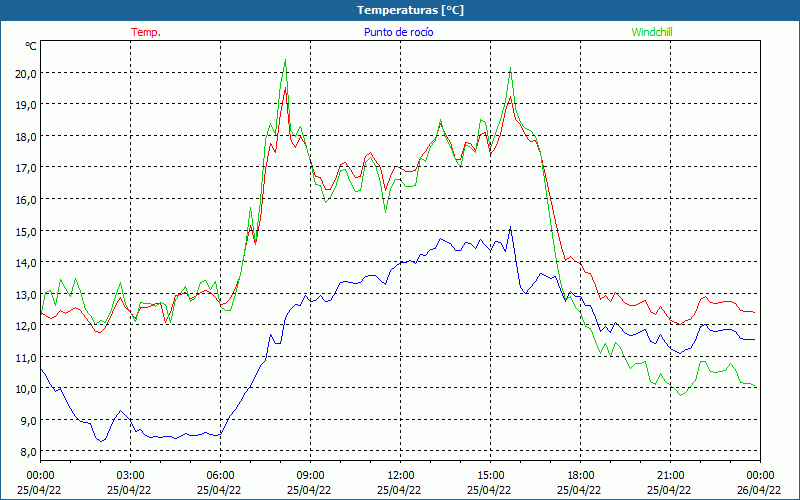Viewport: 800px width, 500px height.
Task: Click the °C unit label on the axis
Action: (x=31, y=46)
